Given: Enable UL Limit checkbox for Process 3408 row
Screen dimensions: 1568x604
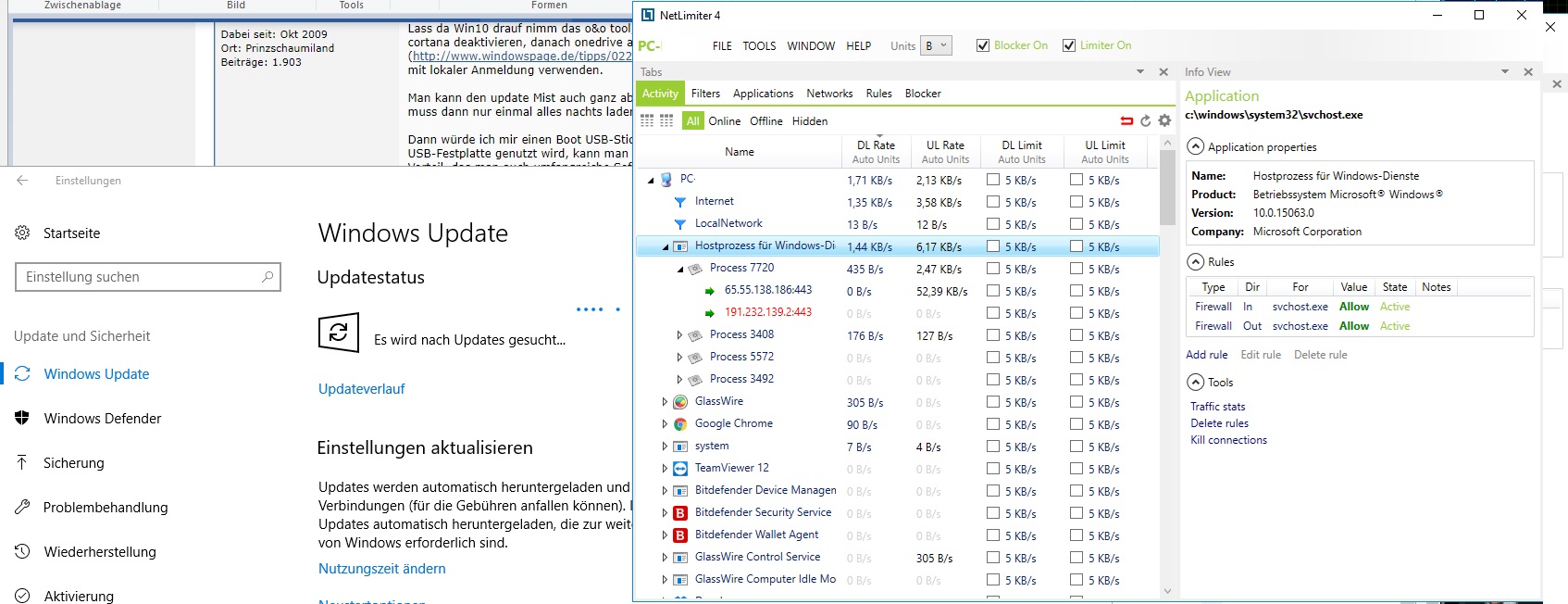Looking at the screenshot, I should (x=1076, y=335).
